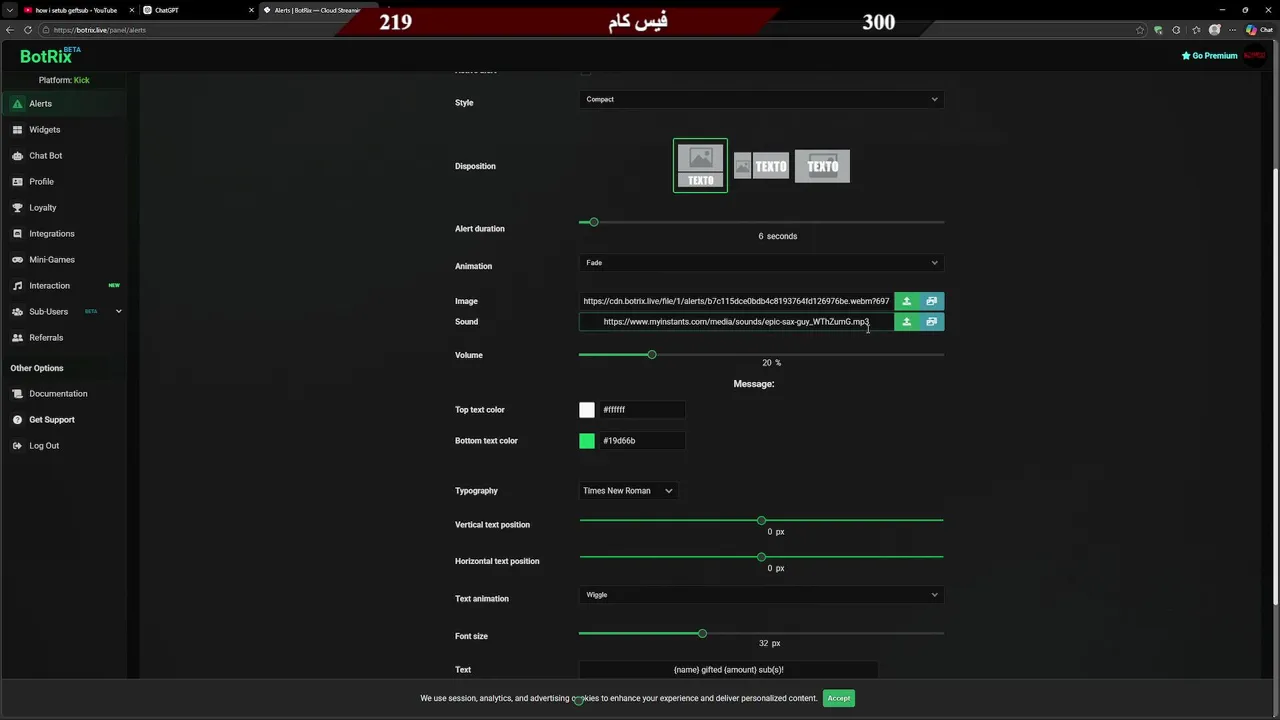Click the bookmark star in address bar
Screen dimensions: 1280x720
pyautogui.click(x=1140, y=30)
